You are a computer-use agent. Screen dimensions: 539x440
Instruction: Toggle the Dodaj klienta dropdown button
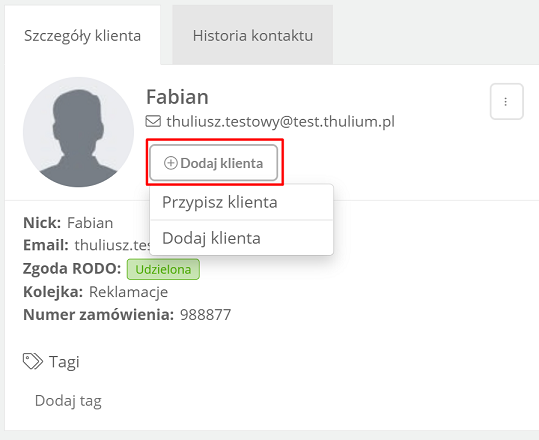[214, 163]
